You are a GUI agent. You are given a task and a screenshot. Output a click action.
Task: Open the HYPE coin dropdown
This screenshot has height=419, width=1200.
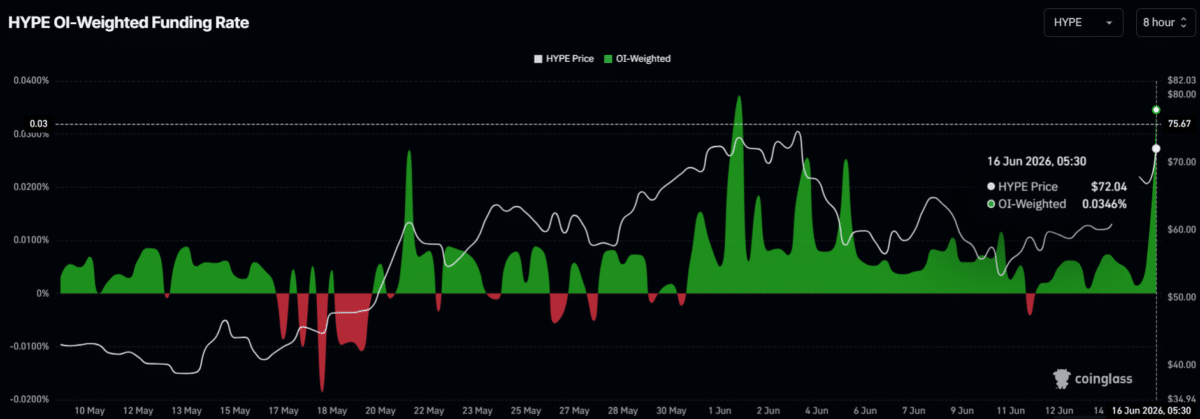tap(1085, 22)
